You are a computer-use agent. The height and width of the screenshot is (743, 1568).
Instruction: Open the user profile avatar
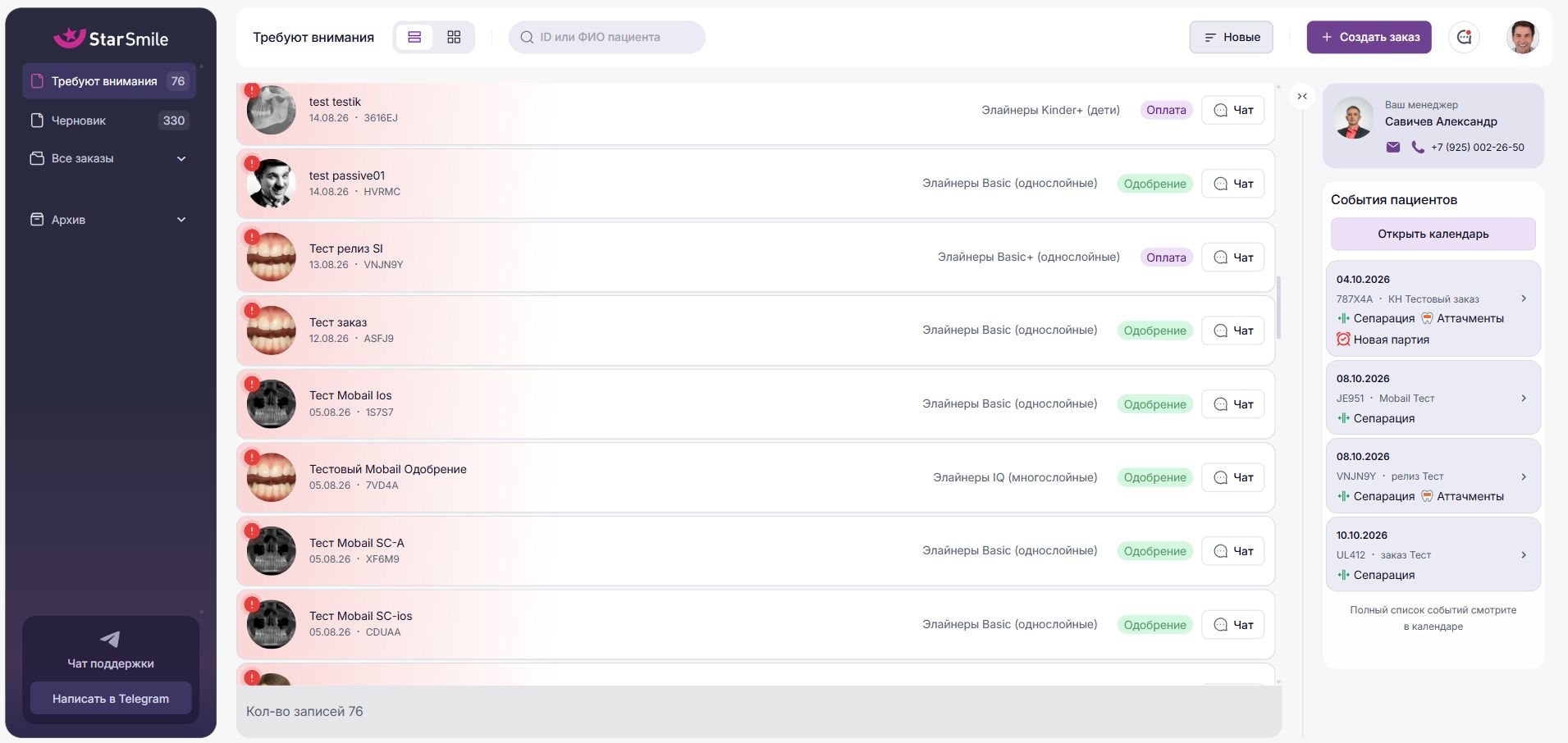[x=1523, y=37]
